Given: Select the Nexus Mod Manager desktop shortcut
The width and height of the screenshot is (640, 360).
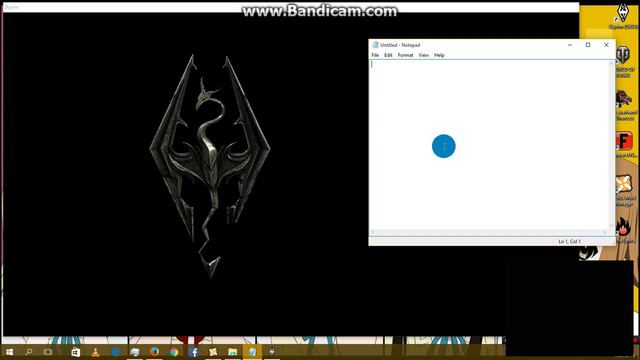Looking at the screenshot, I should [624, 190].
